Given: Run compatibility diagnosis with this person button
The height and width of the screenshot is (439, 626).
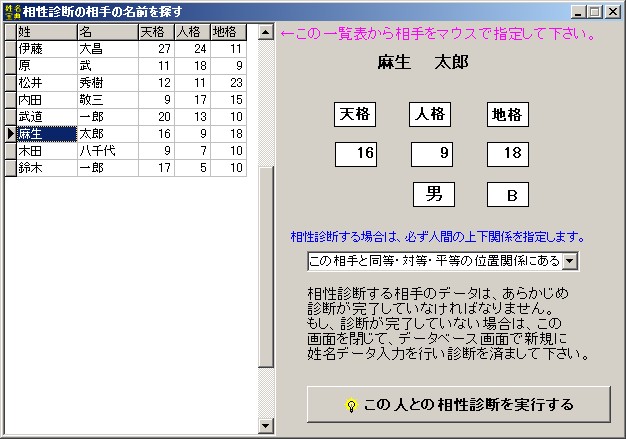Looking at the screenshot, I should [458, 404].
